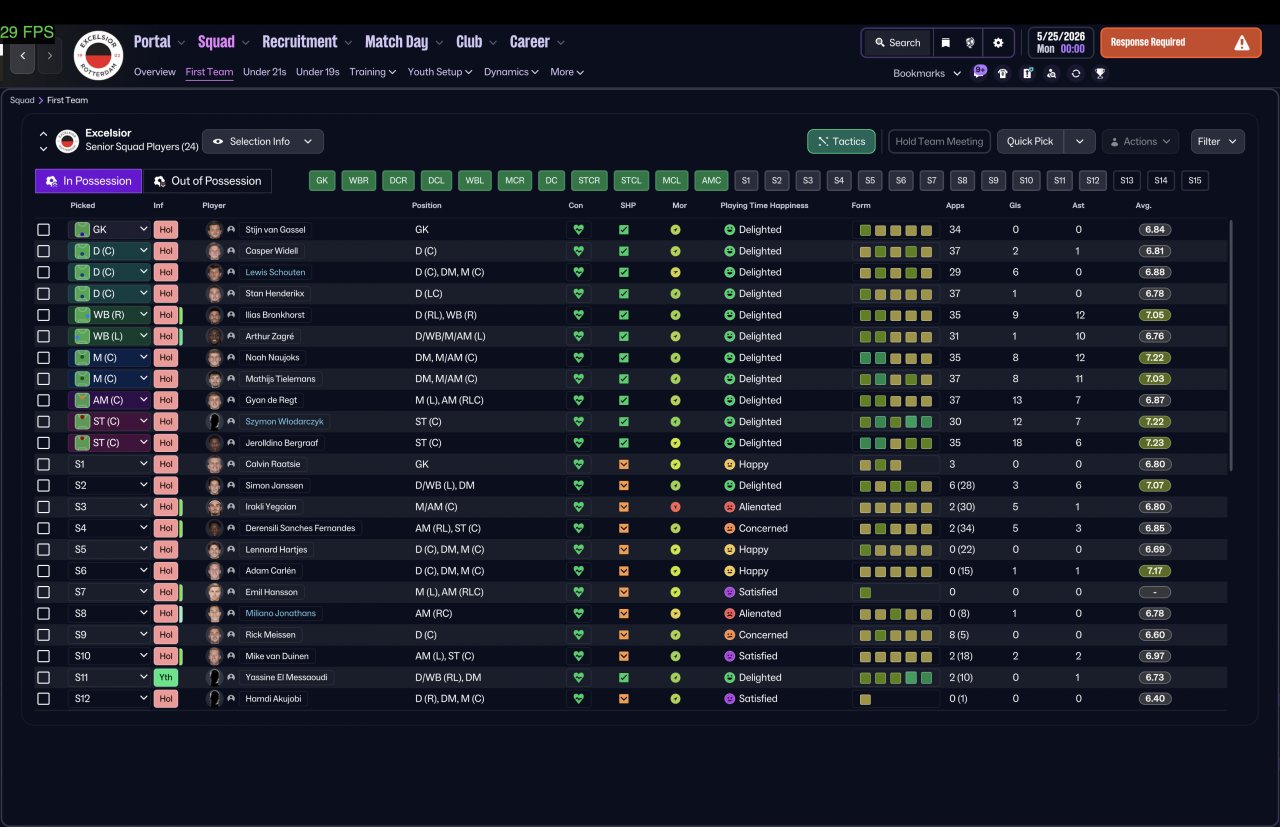Open the settings gear icon
Viewport: 1280px width, 827px height.
(x=998, y=43)
